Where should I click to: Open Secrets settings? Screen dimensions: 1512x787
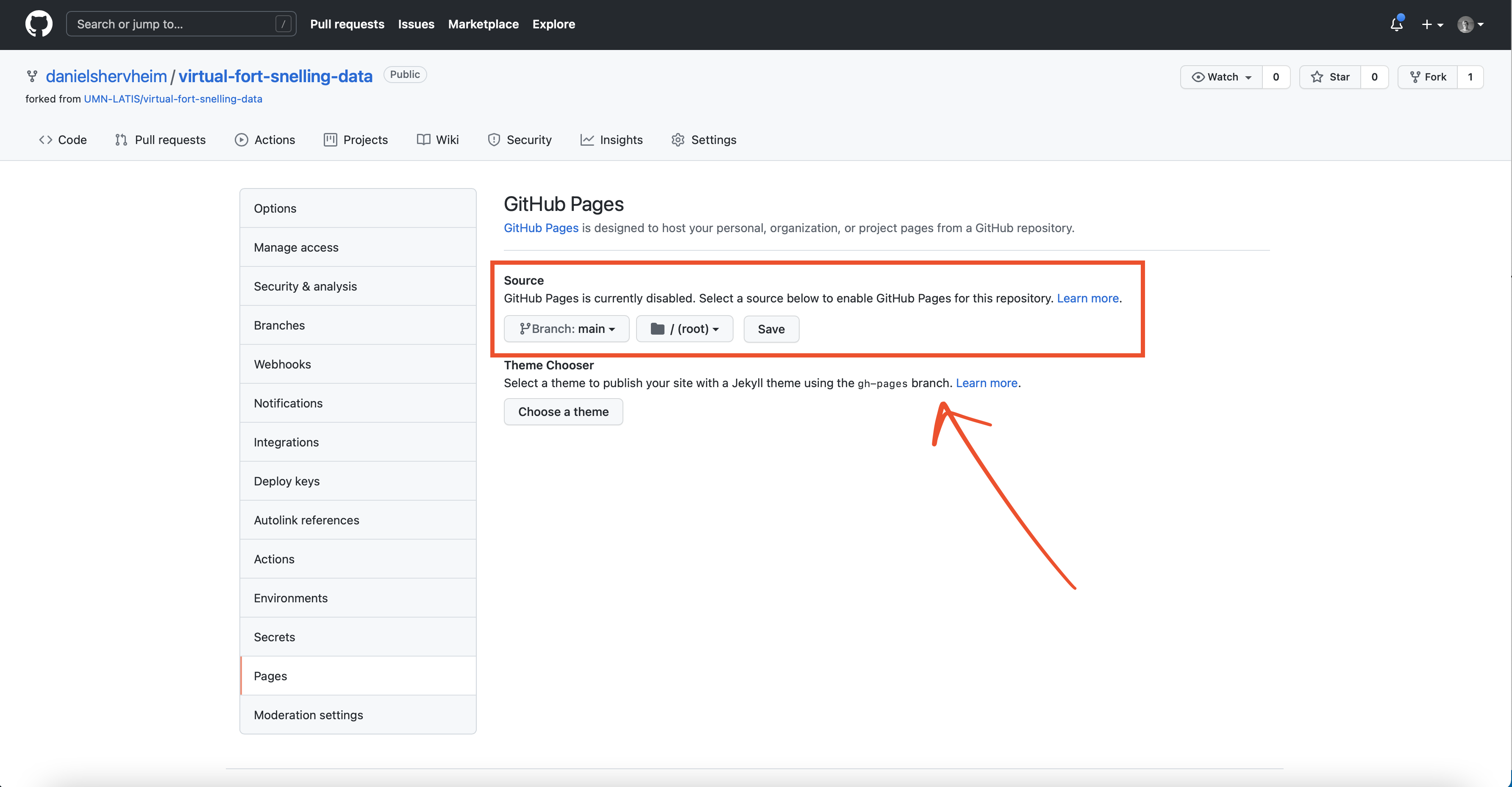[358, 637]
